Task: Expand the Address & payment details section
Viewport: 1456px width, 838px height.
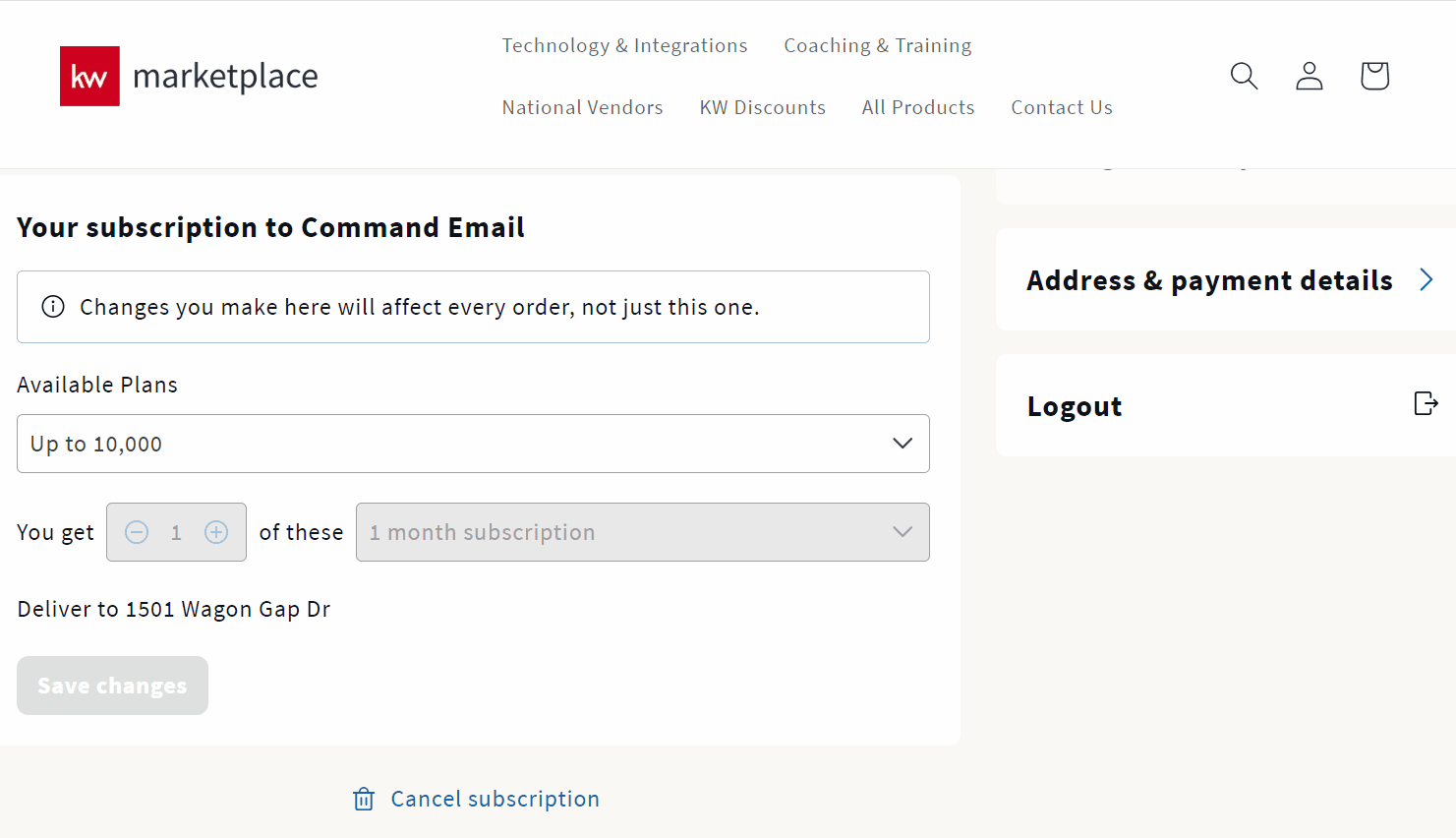Action: (1208, 279)
